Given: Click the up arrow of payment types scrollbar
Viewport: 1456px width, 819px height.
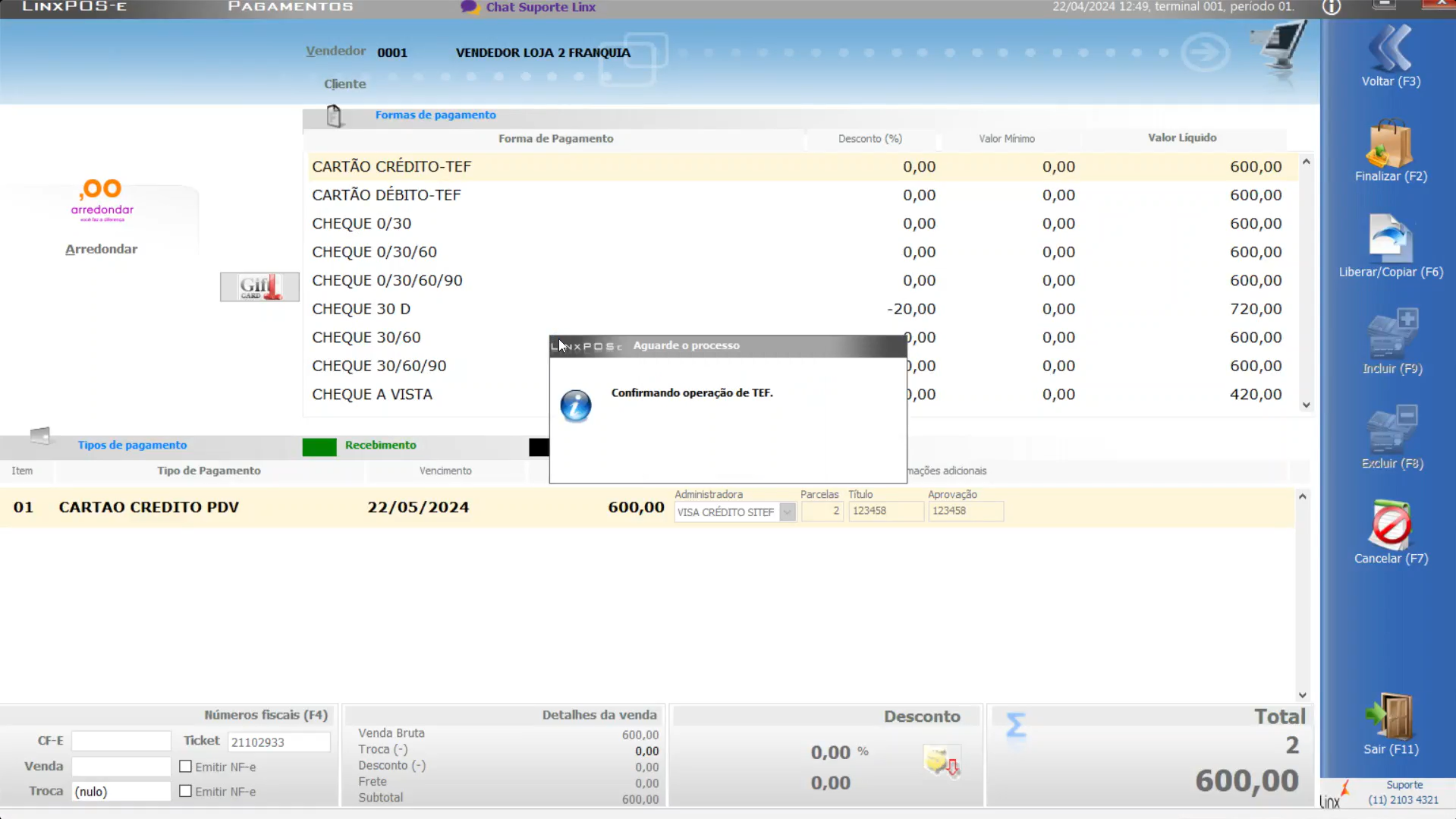Looking at the screenshot, I should (1302, 496).
